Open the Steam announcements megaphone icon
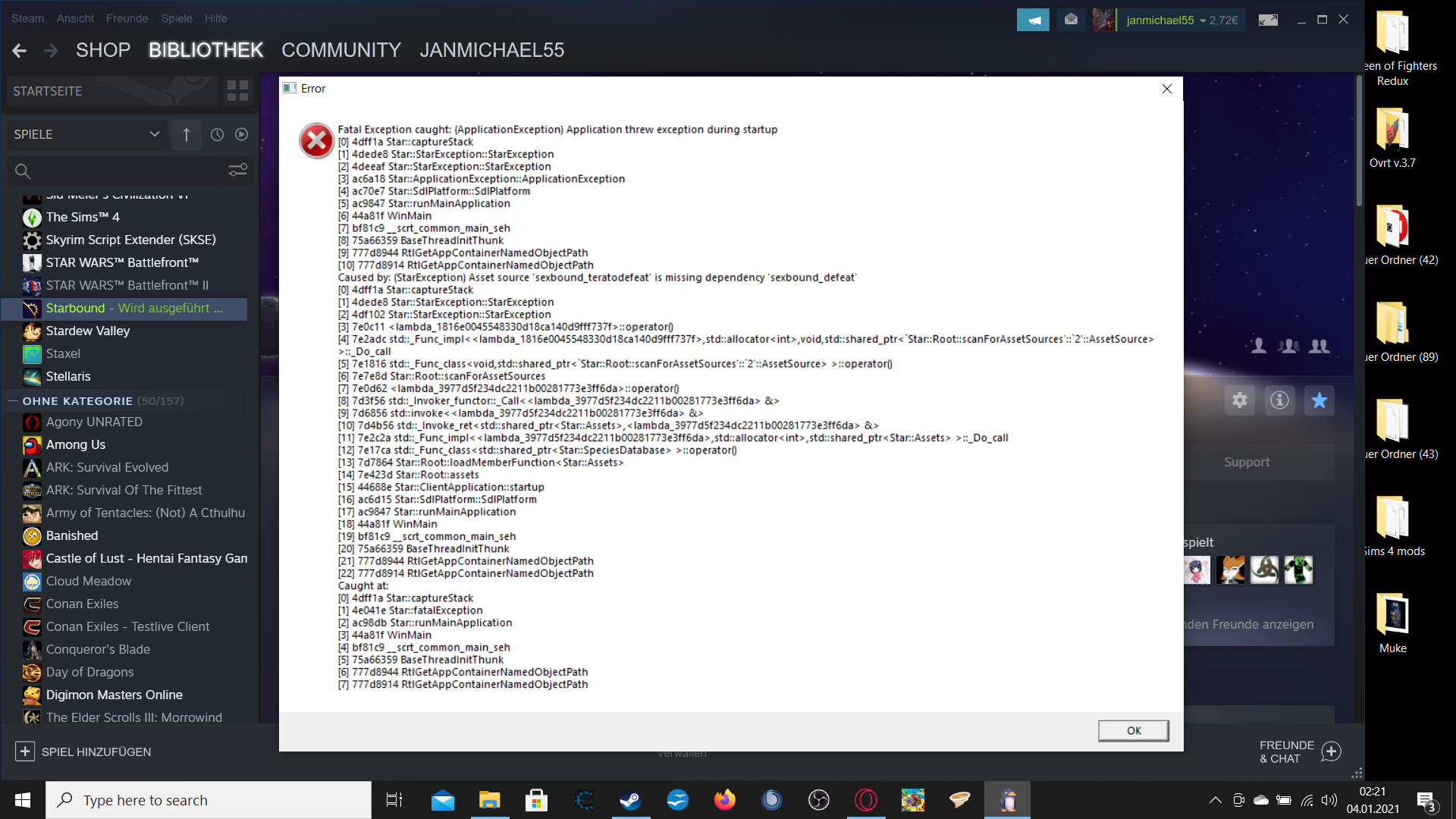Viewport: 1456px width, 819px height. [1033, 20]
